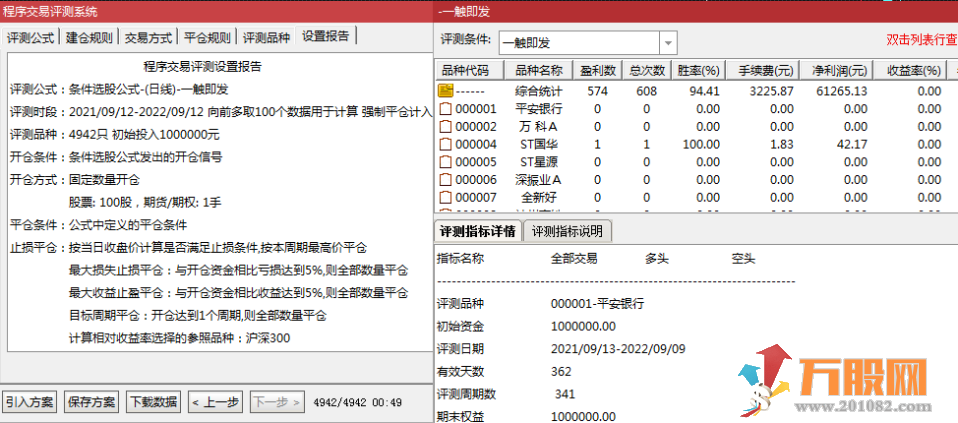This screenshot has height=423, width=958.
Task: Click the 程序交易评测设置报告 heading
Action: 202,66
